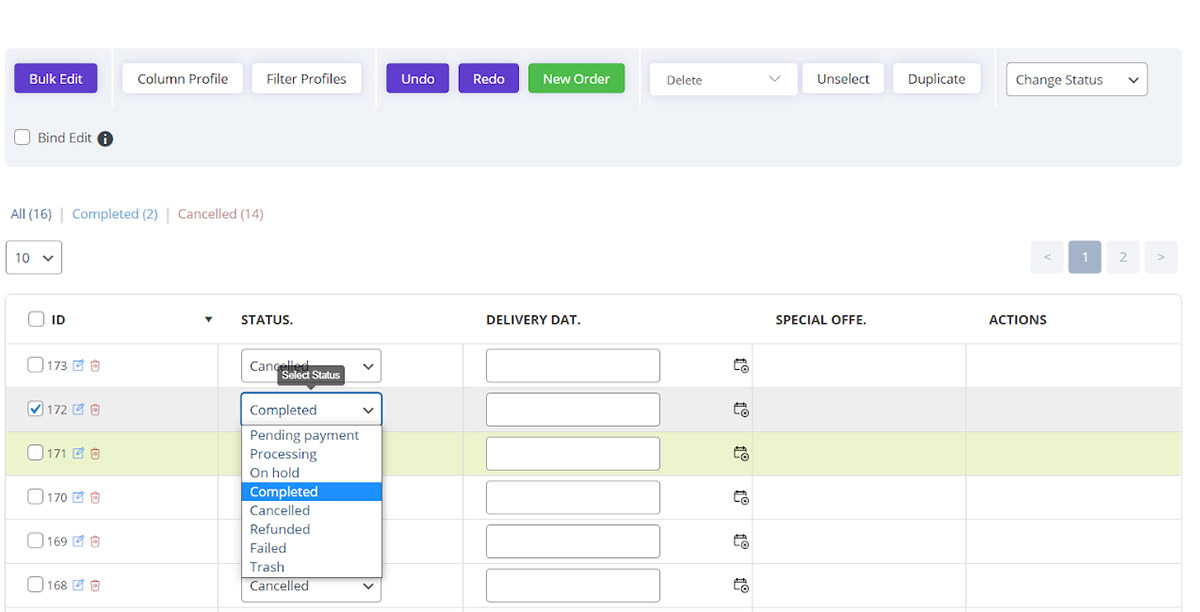Open status dropdown for order 173
The width and height of the screenshot is (1200, 612).
tap(311, 366)
